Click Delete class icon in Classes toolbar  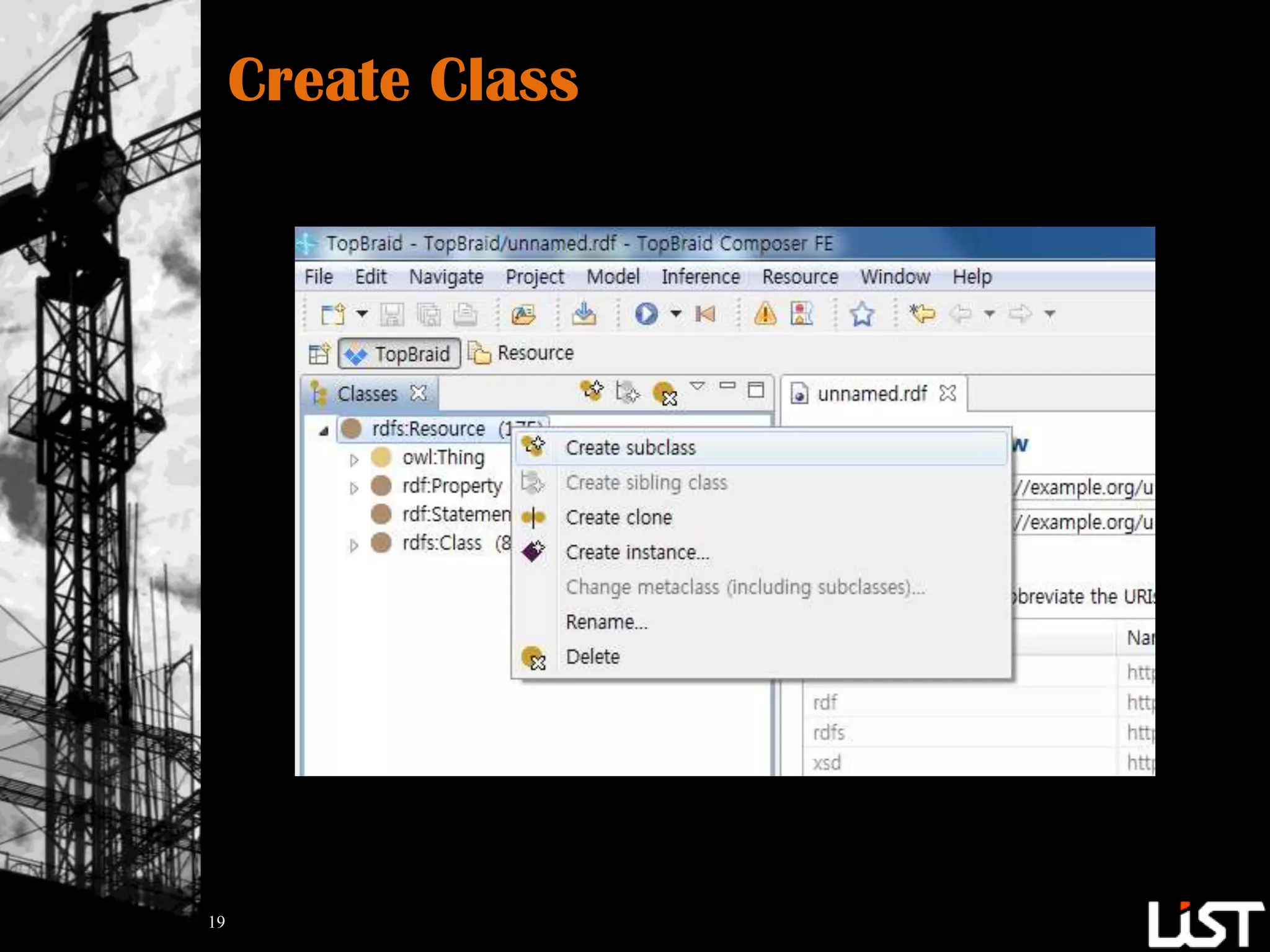(665, 394)
